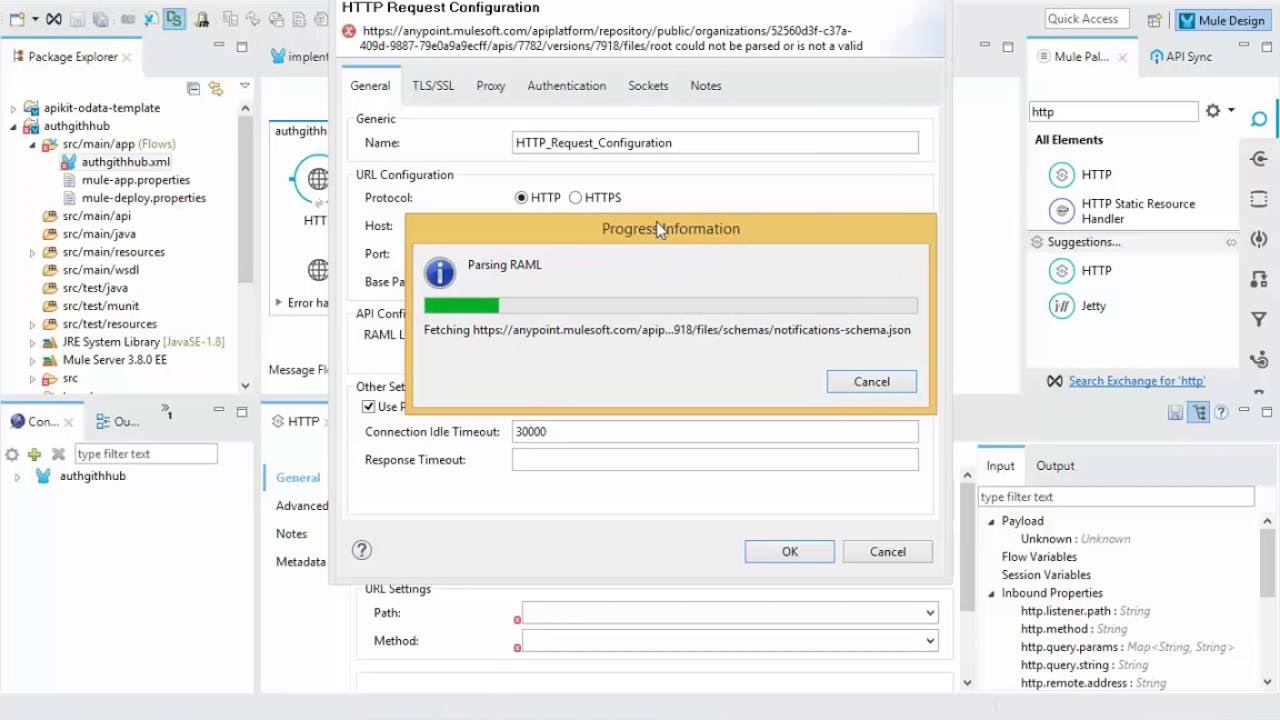Switch to Output tab in metadata panel

[x=1055, y=466]
